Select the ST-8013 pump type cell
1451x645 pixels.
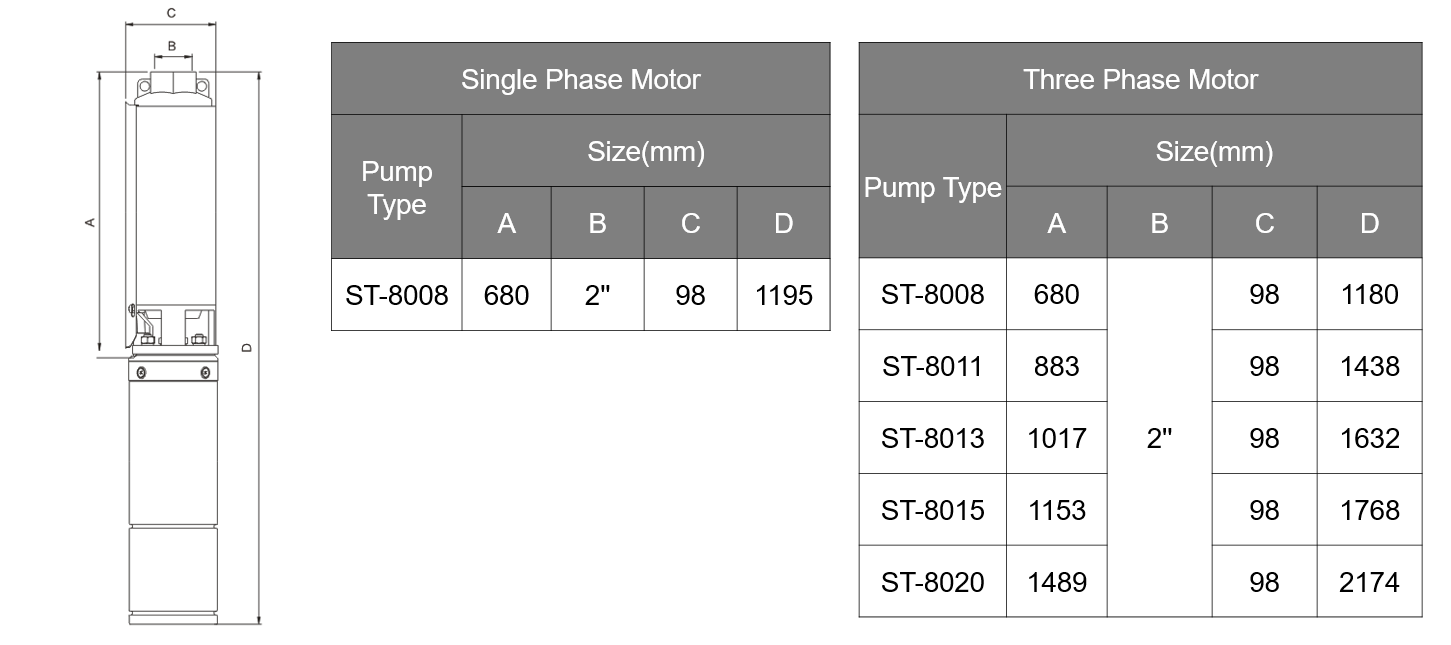point(932,438)
